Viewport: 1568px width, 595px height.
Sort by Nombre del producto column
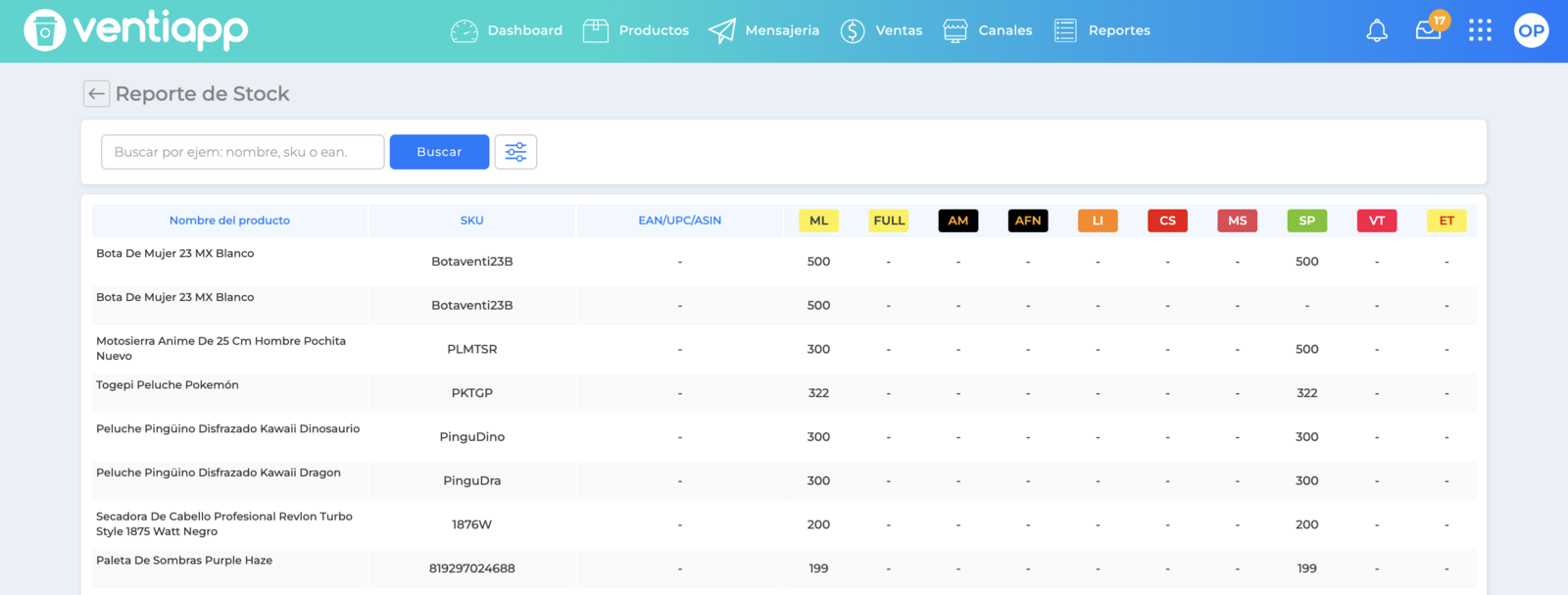pyautogui.click(x=229, y=221)
